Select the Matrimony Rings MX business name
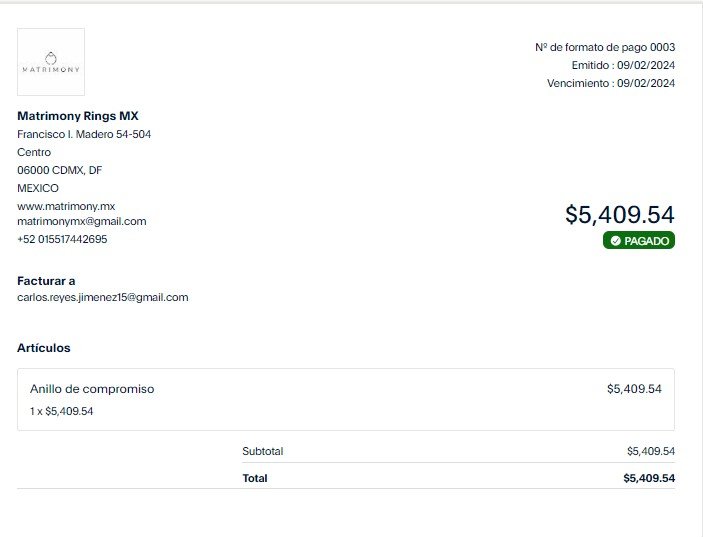The image size is (703, 537). pyautogui.click(x=78, y=116)
